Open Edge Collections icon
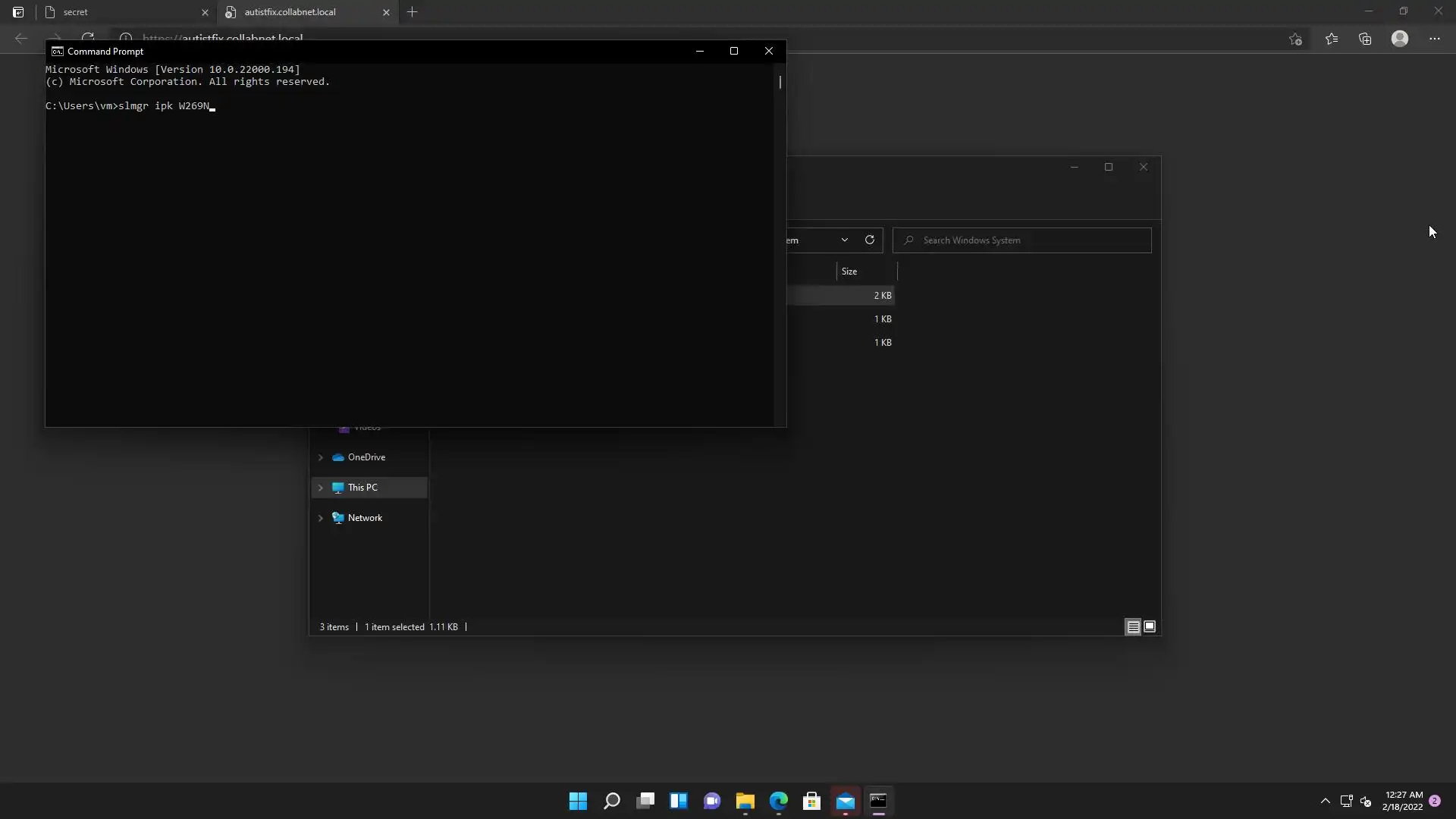 (x=1365, y=39)
